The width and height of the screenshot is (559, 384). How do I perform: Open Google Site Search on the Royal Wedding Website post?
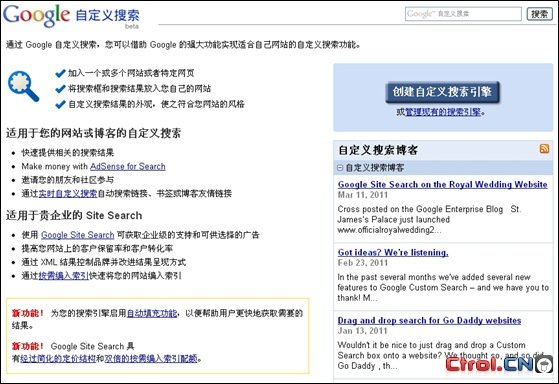(x=442, y=184)
